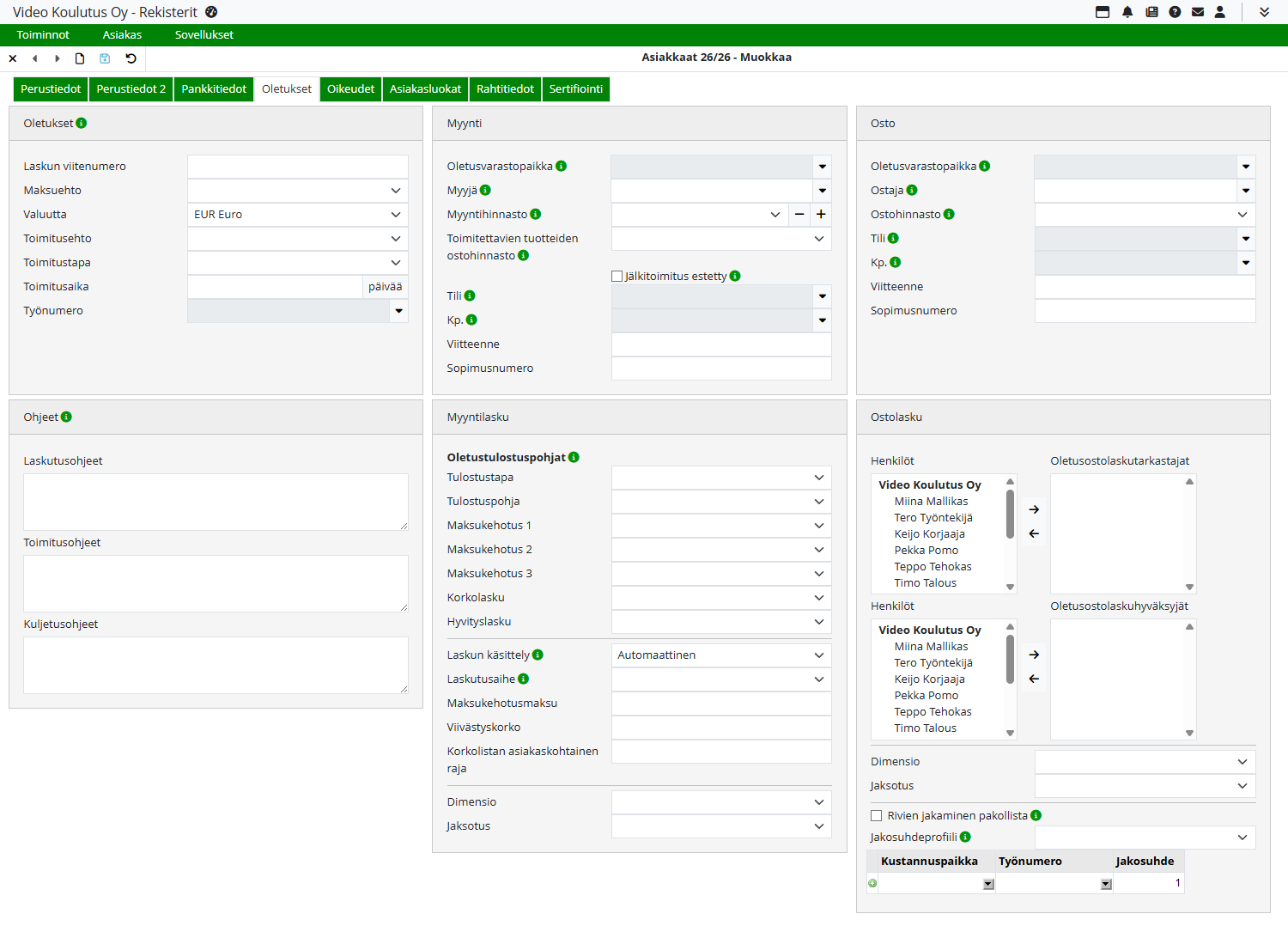Image resolution: width=1288 pixels, height=926 pixels.
Task: Open the help question mark icon
Action: 1175,12
